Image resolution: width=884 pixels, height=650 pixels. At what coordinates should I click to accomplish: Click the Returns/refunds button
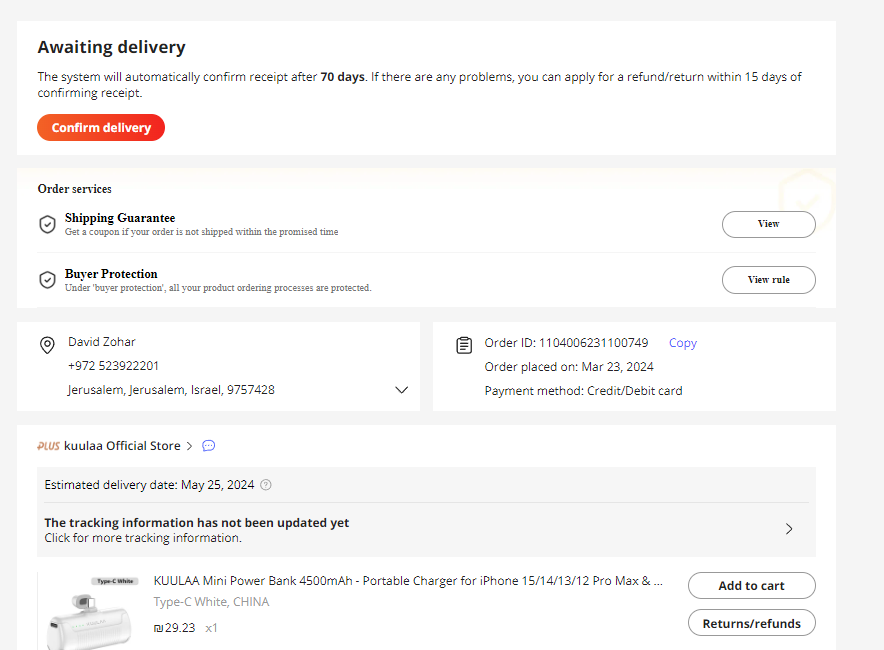751,624
